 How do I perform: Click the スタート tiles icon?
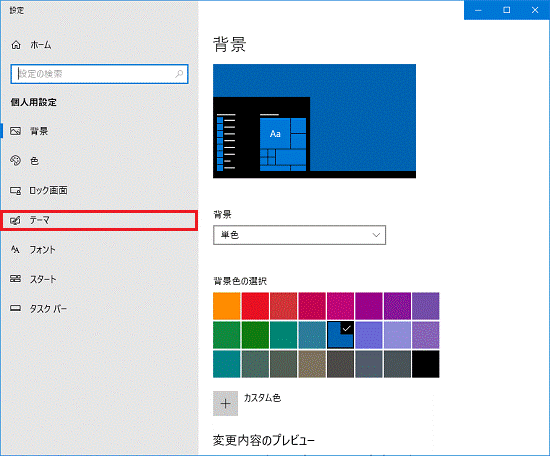15,279
